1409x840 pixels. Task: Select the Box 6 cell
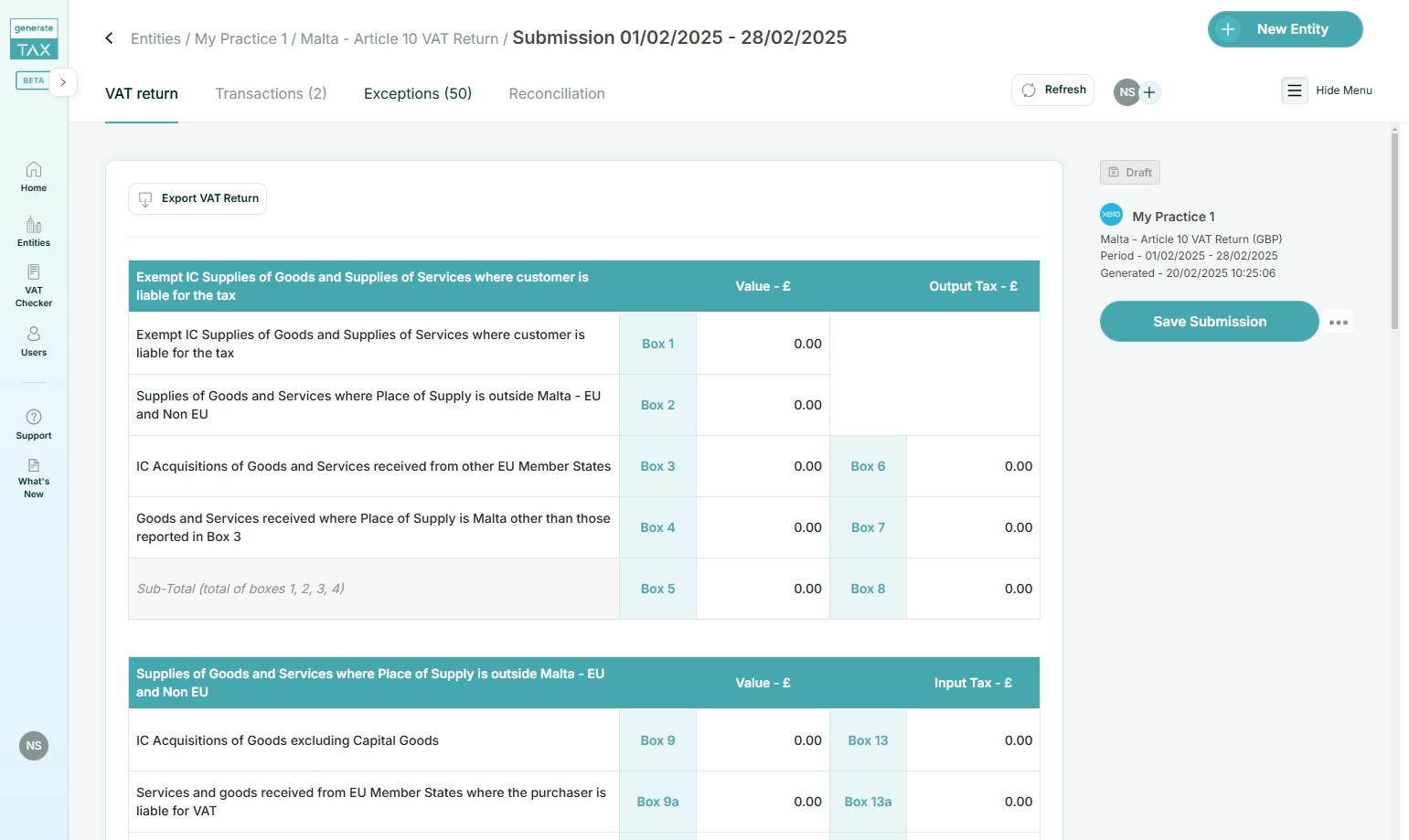click(868, 466)
